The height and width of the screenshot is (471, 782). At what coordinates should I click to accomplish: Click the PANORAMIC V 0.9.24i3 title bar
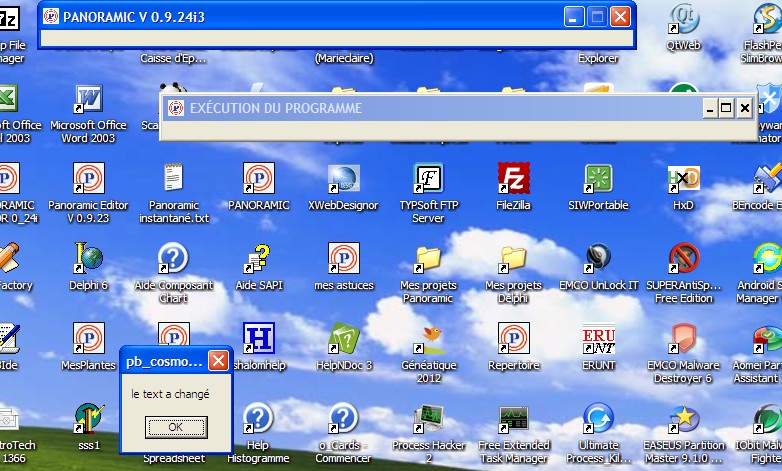pyautogui.click(x=337, y=17)
